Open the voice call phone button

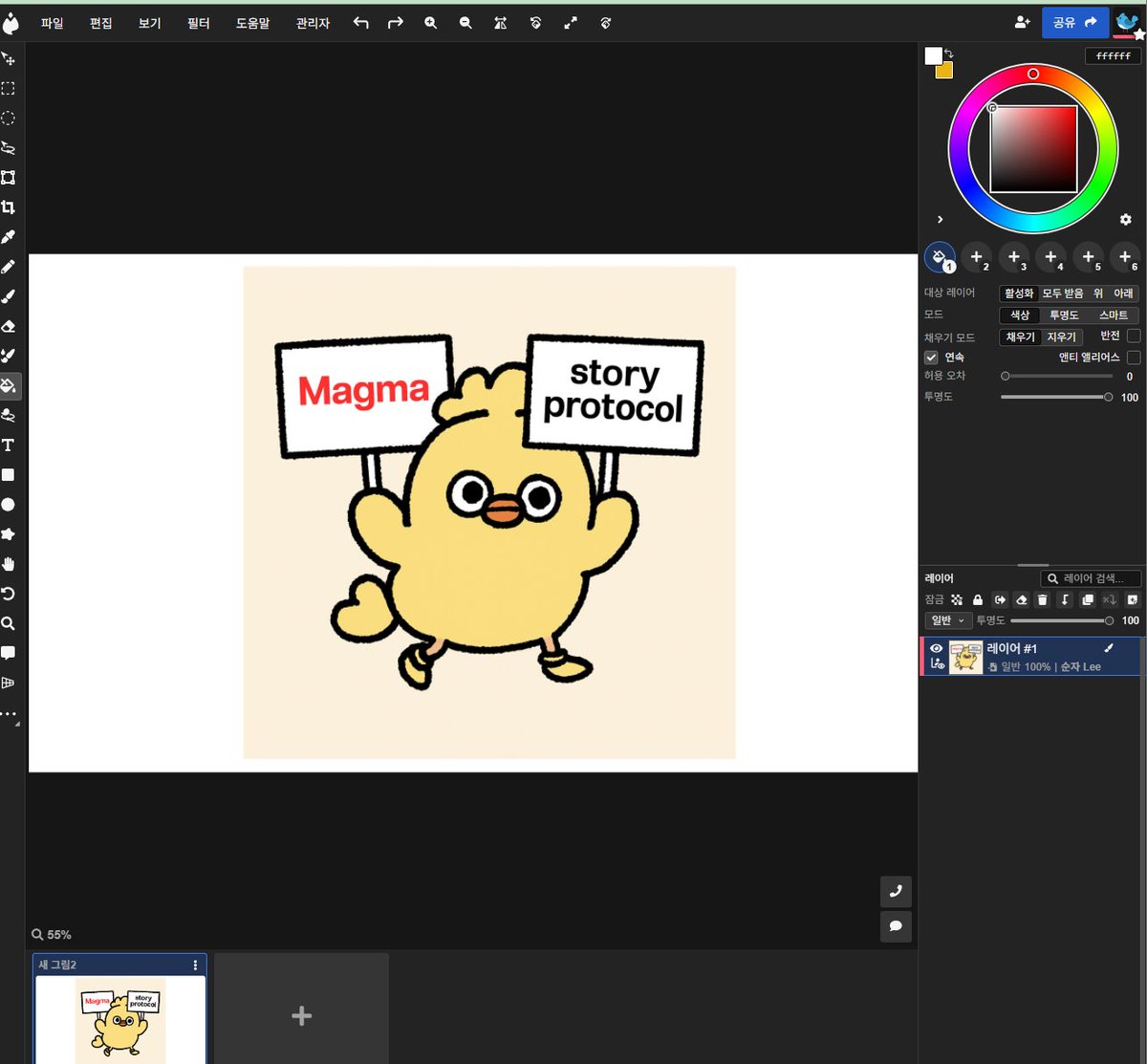tap(896, 891)
